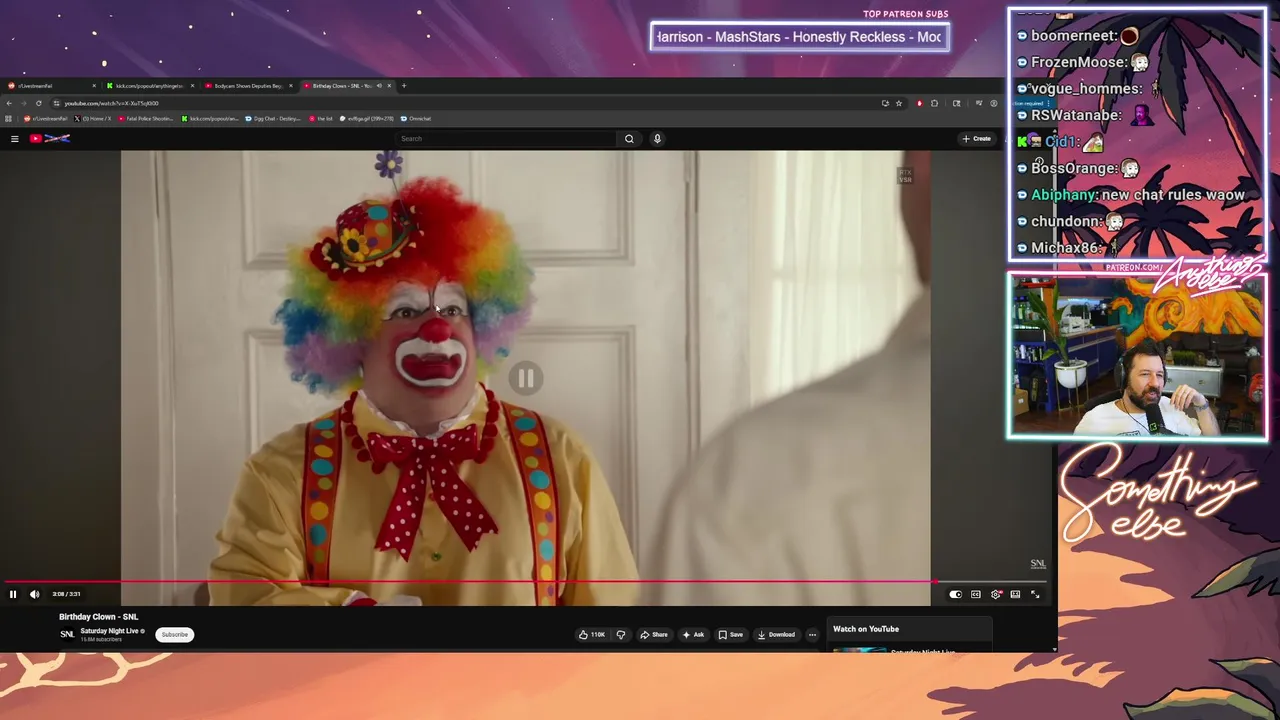Click chat username Abiphany

1063,195
